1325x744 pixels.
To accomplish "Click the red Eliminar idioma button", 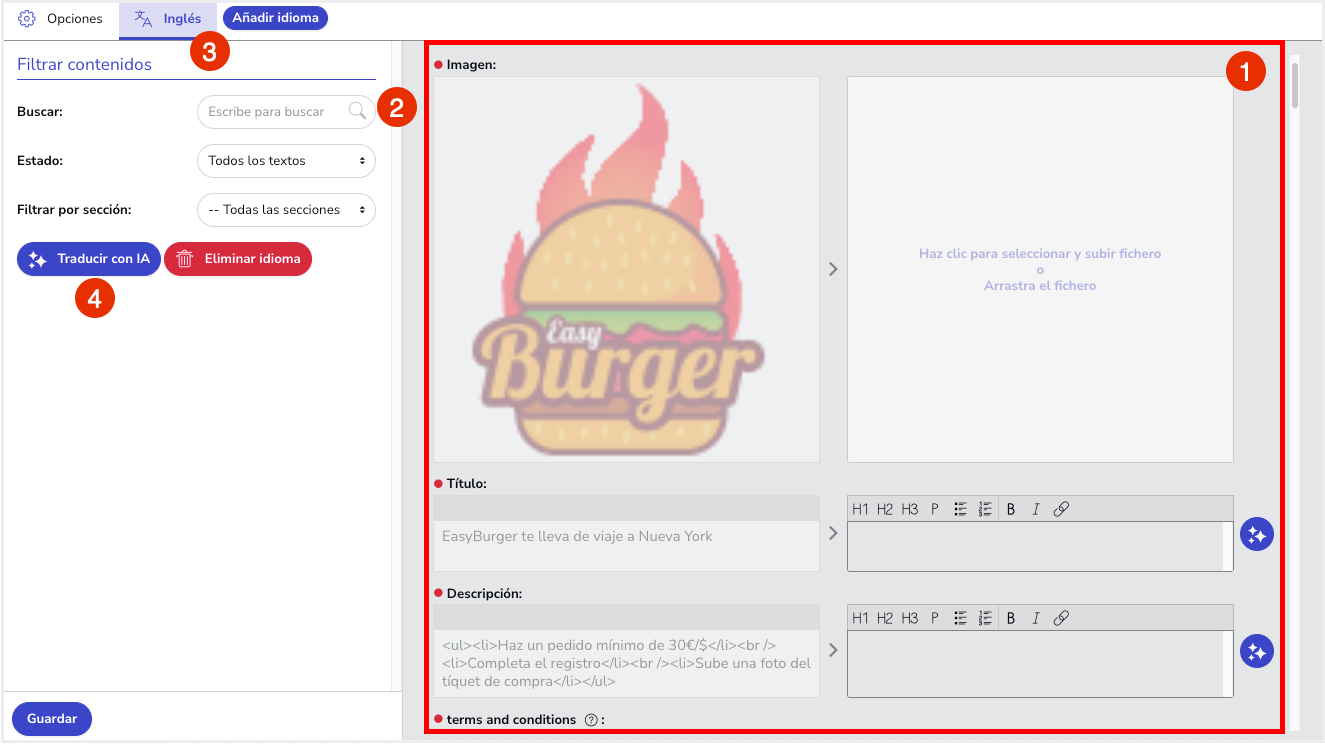I will (x=238, y=259).
